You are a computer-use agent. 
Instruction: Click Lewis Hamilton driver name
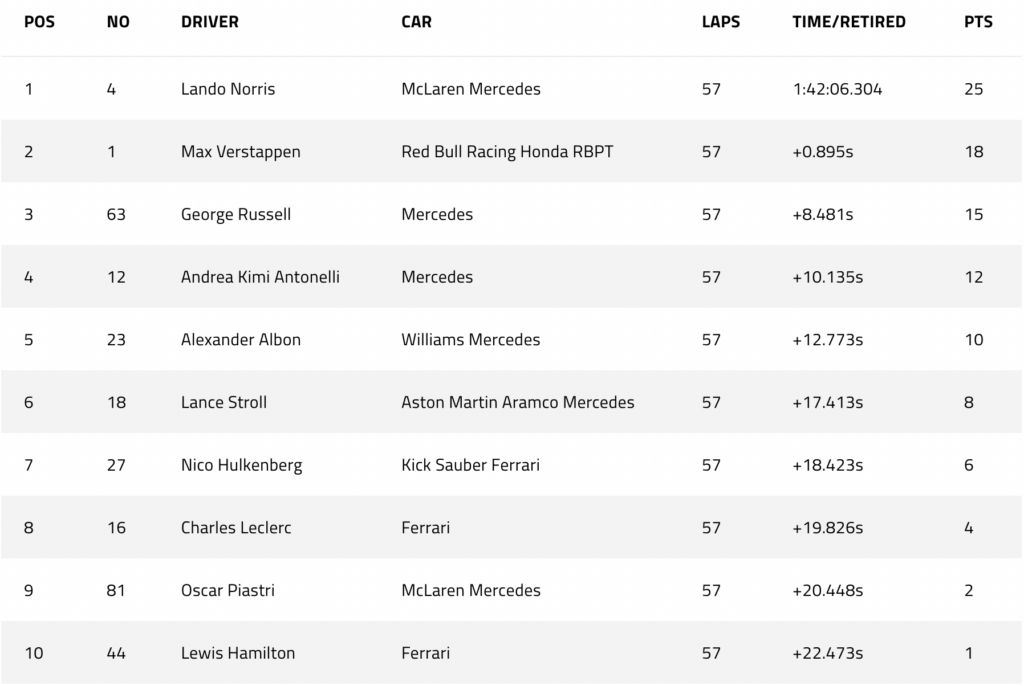pyautogui.click(x=238, y=653)
